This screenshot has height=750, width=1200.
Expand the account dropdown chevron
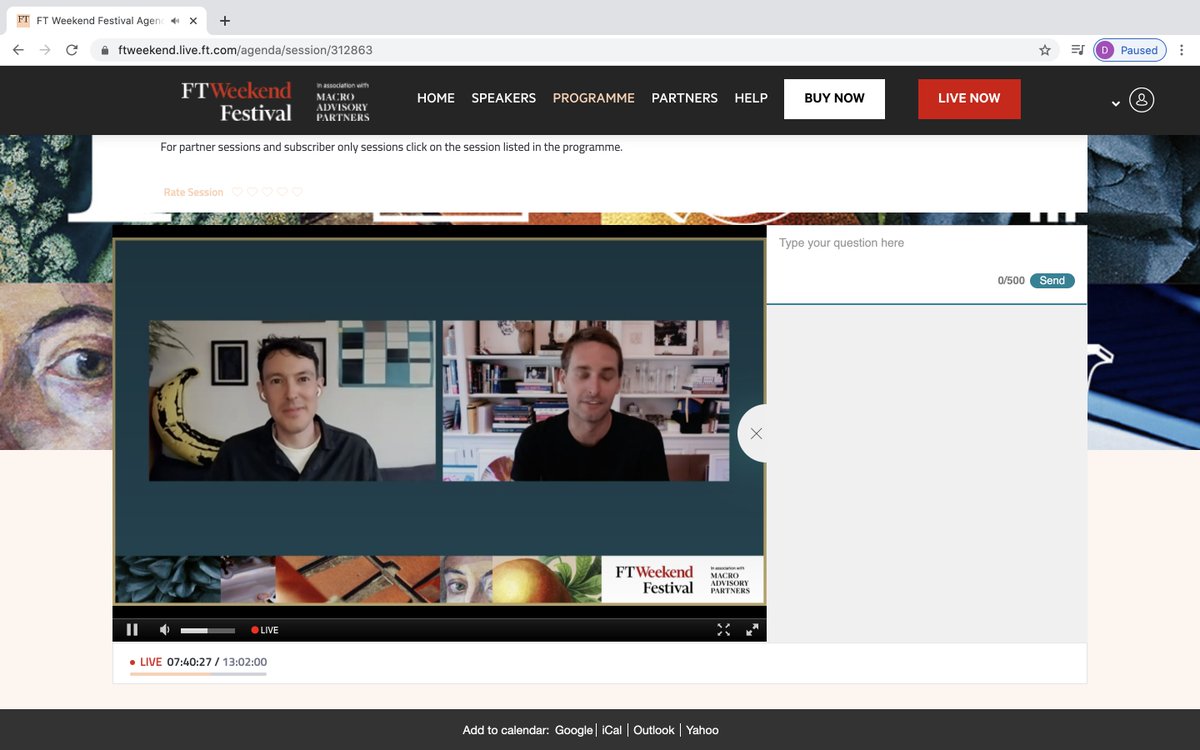1116,103
